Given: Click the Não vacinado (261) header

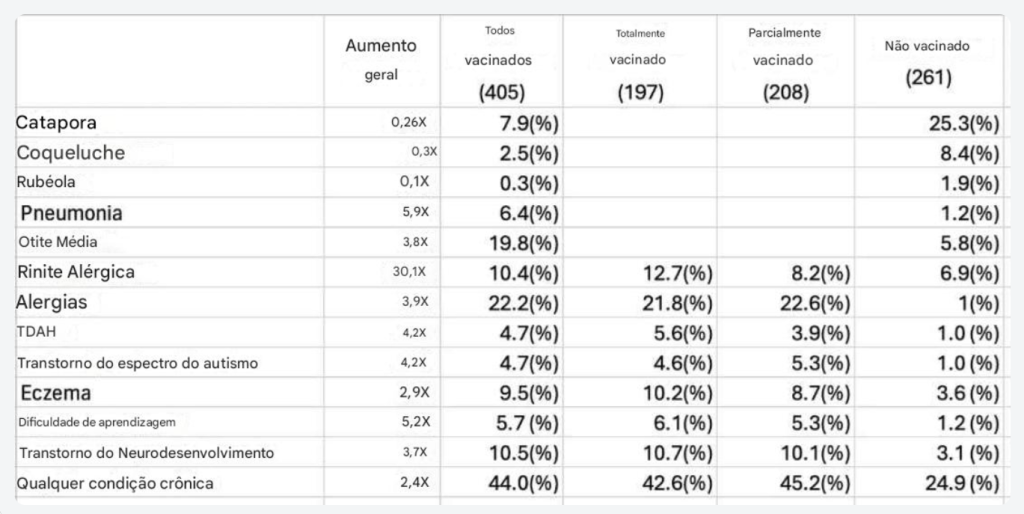Looking at the screenshot, I should [x=927, y=63].
